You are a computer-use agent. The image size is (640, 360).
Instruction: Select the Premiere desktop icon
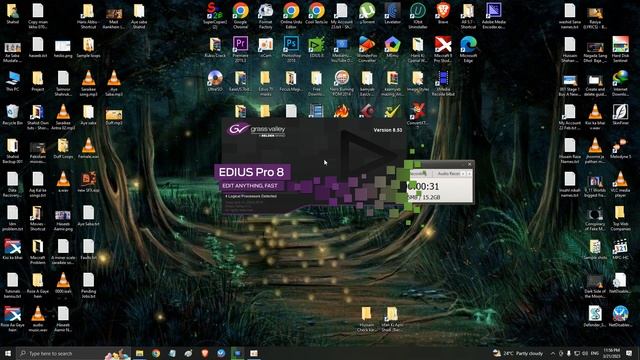[240, 49]
